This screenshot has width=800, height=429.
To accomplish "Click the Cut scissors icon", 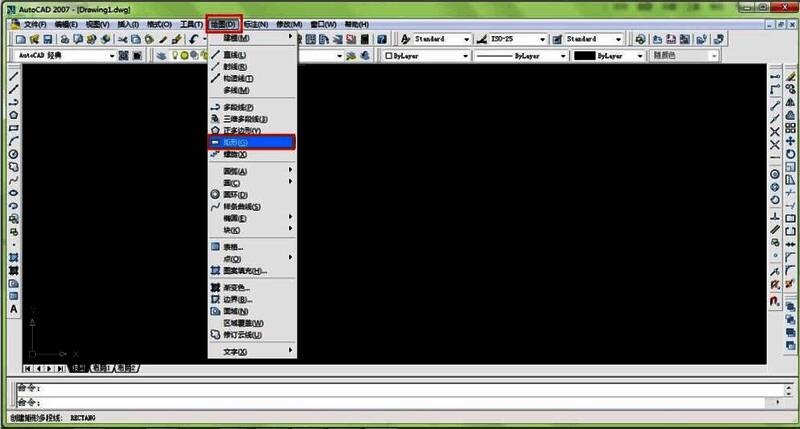I will (x=122, y=39).
